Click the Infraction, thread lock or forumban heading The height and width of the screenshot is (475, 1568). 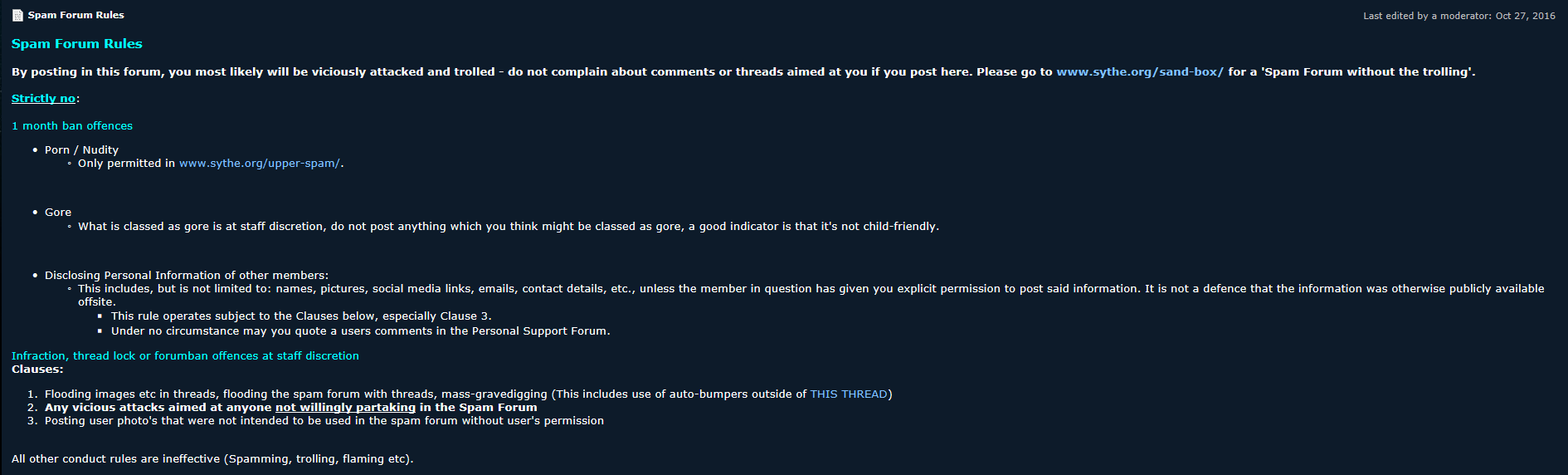[x=185, y=356]
